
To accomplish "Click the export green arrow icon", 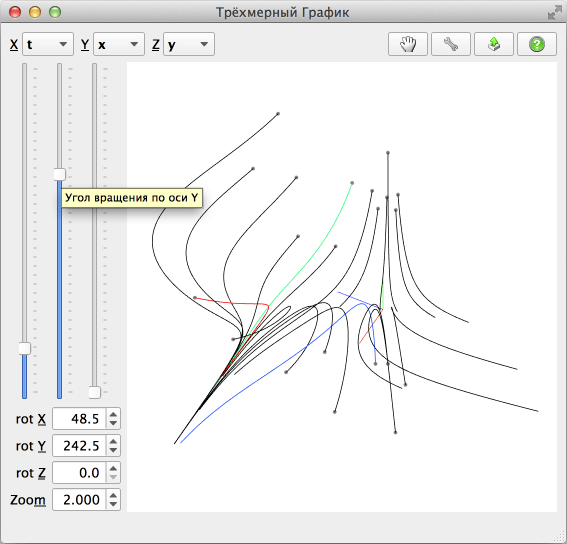I will click(494, 44).
